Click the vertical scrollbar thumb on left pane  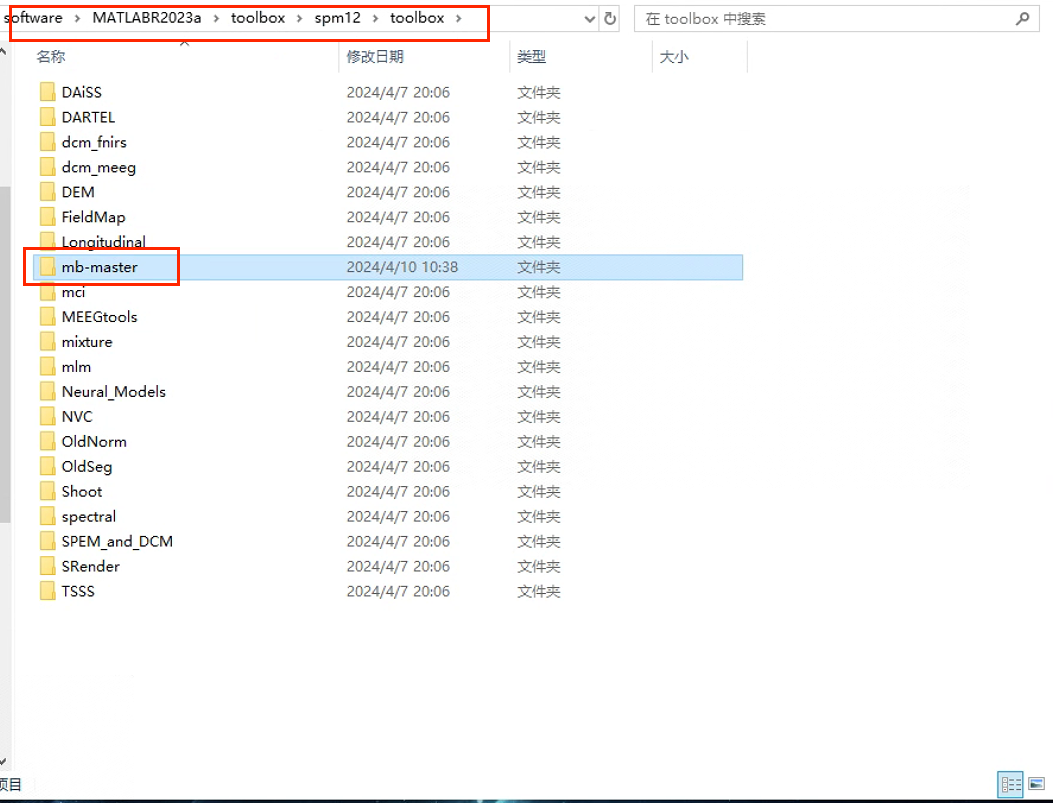[5, 354]
